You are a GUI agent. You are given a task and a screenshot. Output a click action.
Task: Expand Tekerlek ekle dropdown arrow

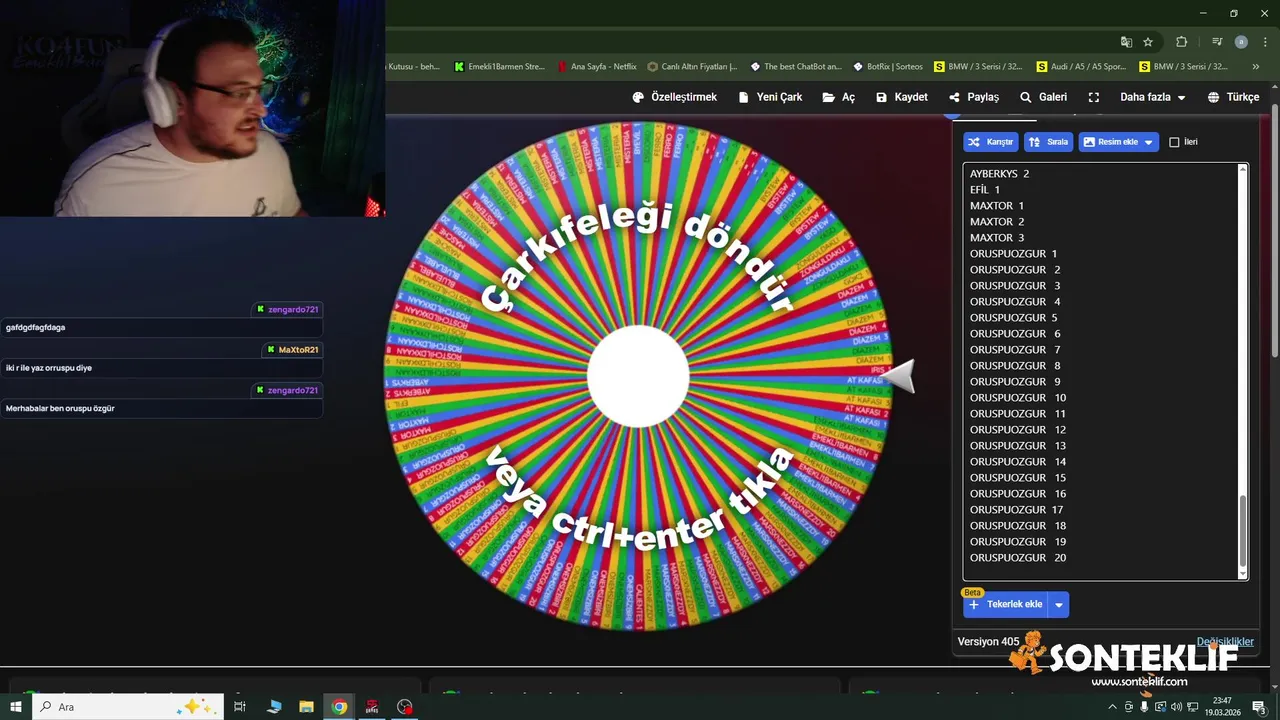point(1059,604)
